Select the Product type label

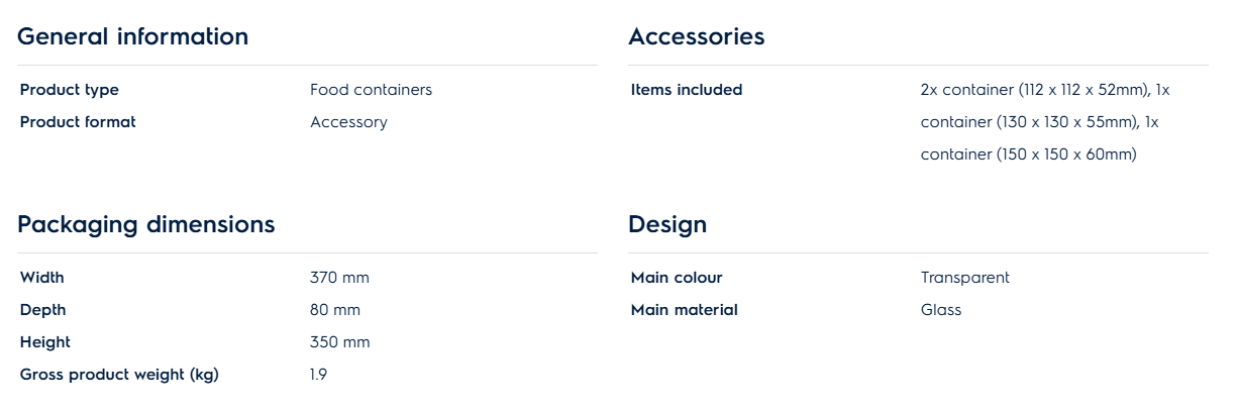click(x=69, y=90)
